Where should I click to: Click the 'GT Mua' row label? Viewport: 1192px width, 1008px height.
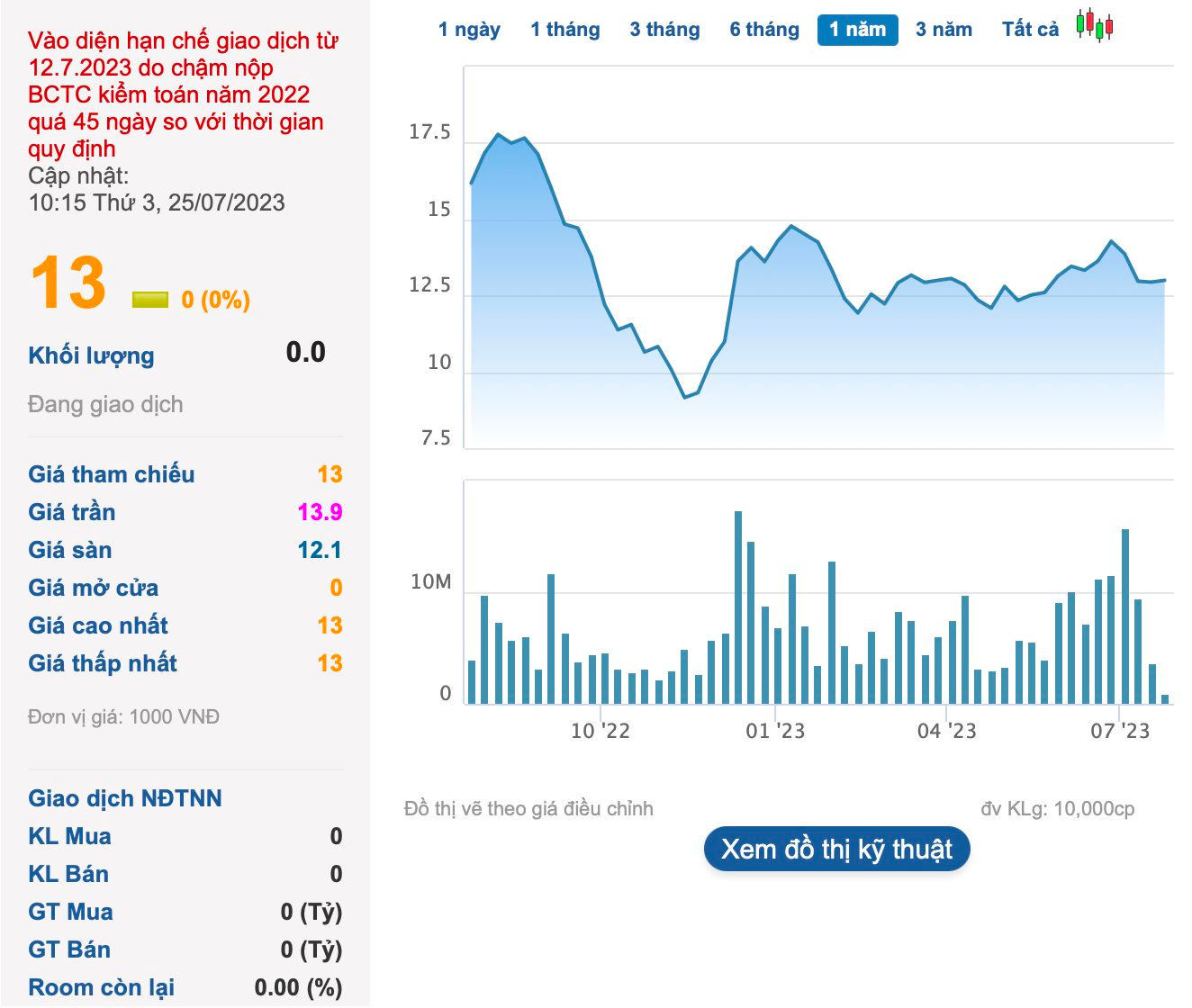(x=70, y=912)
